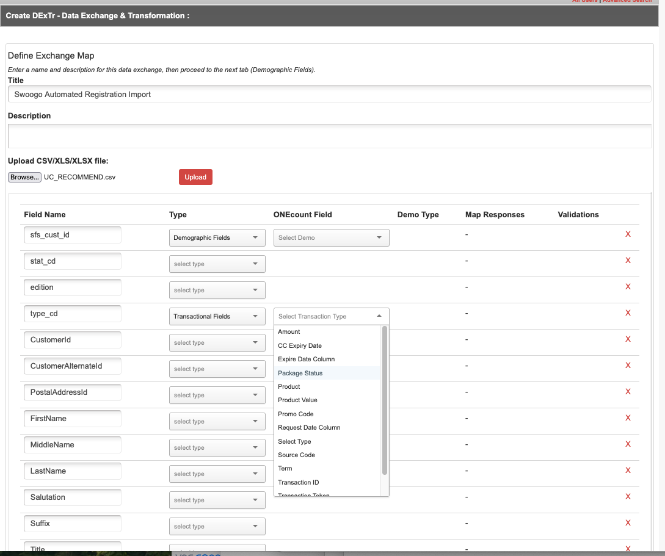Open type dropdown for stat_cd row
665x556 pixels.
point(217,264)
